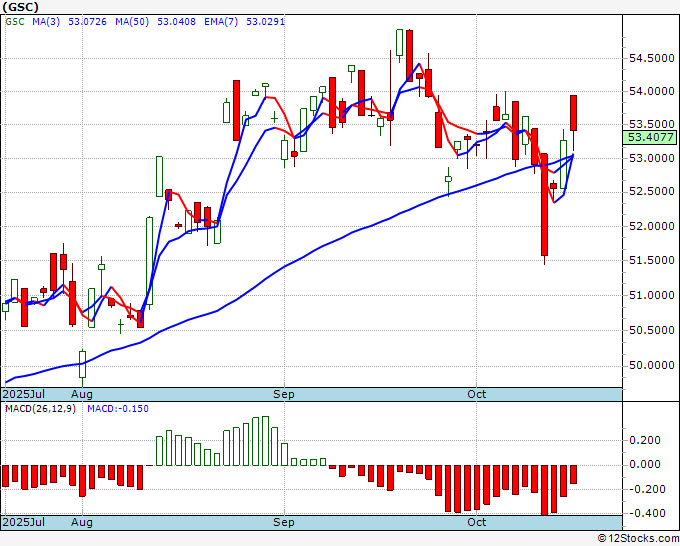Image resolution: width=680 pixels, height=546 pixels.
Task: Click Aug on the price chart date axis
Action: coord(82,394)
